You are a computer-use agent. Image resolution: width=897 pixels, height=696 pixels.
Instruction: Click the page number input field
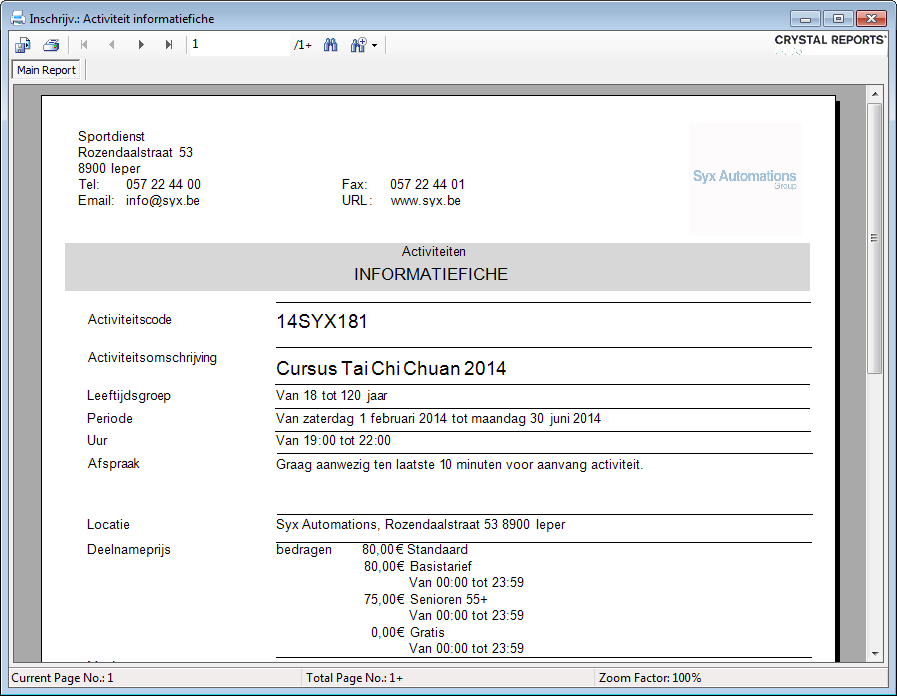coord(238,45)
